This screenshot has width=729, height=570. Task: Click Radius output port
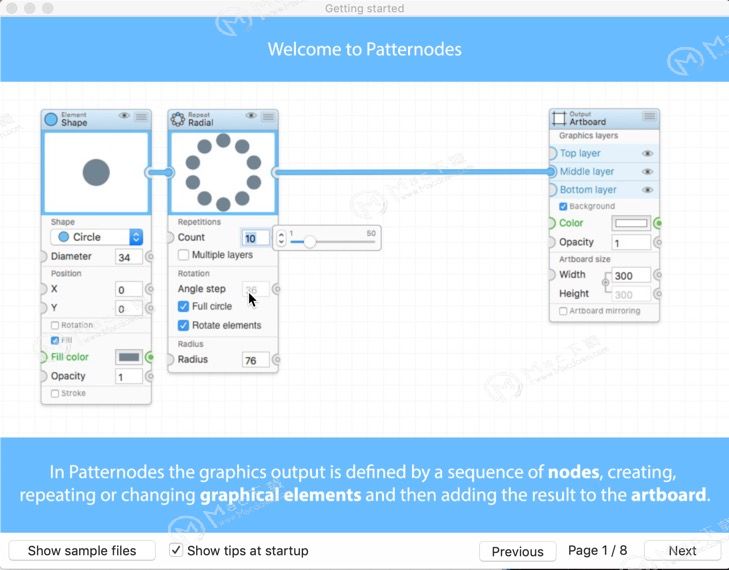point(276,360)
